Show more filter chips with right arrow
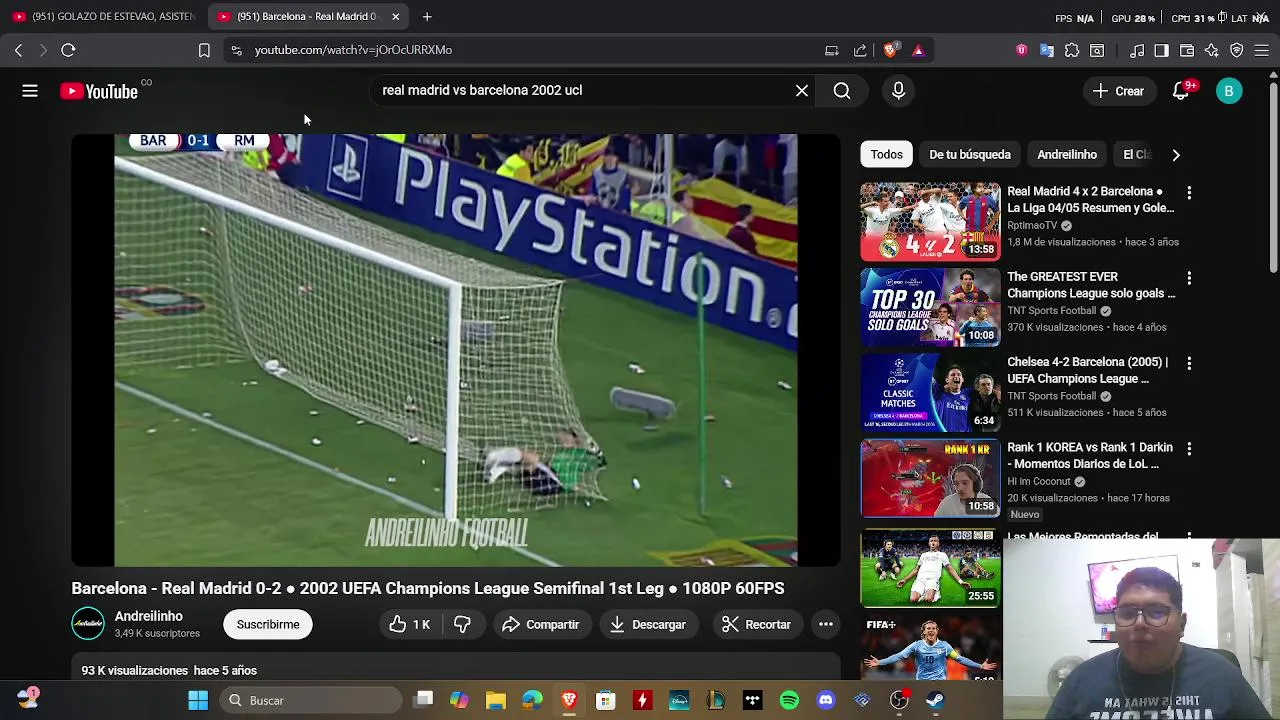 coord(1176,155)
